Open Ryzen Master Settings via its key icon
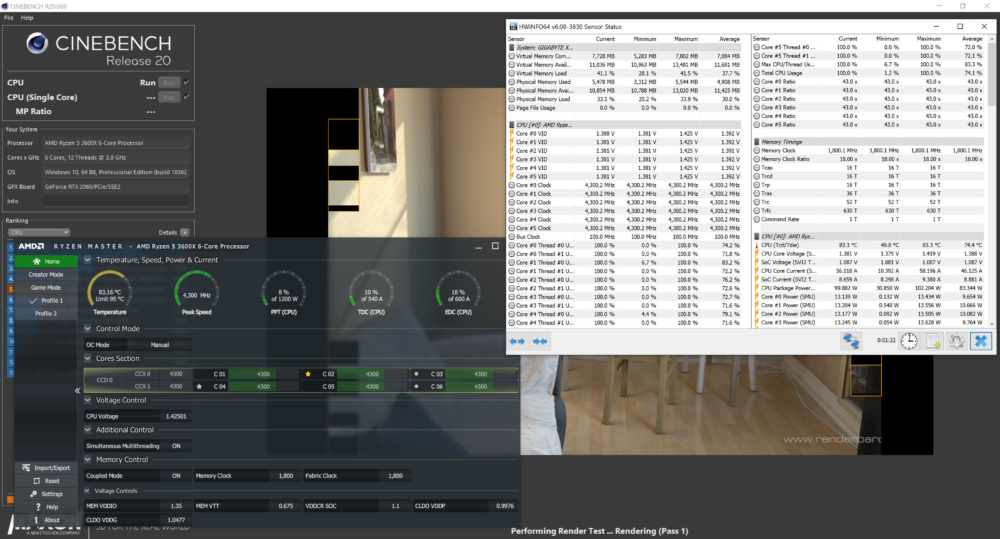1000x539 pixels. (x=33, y=494)
